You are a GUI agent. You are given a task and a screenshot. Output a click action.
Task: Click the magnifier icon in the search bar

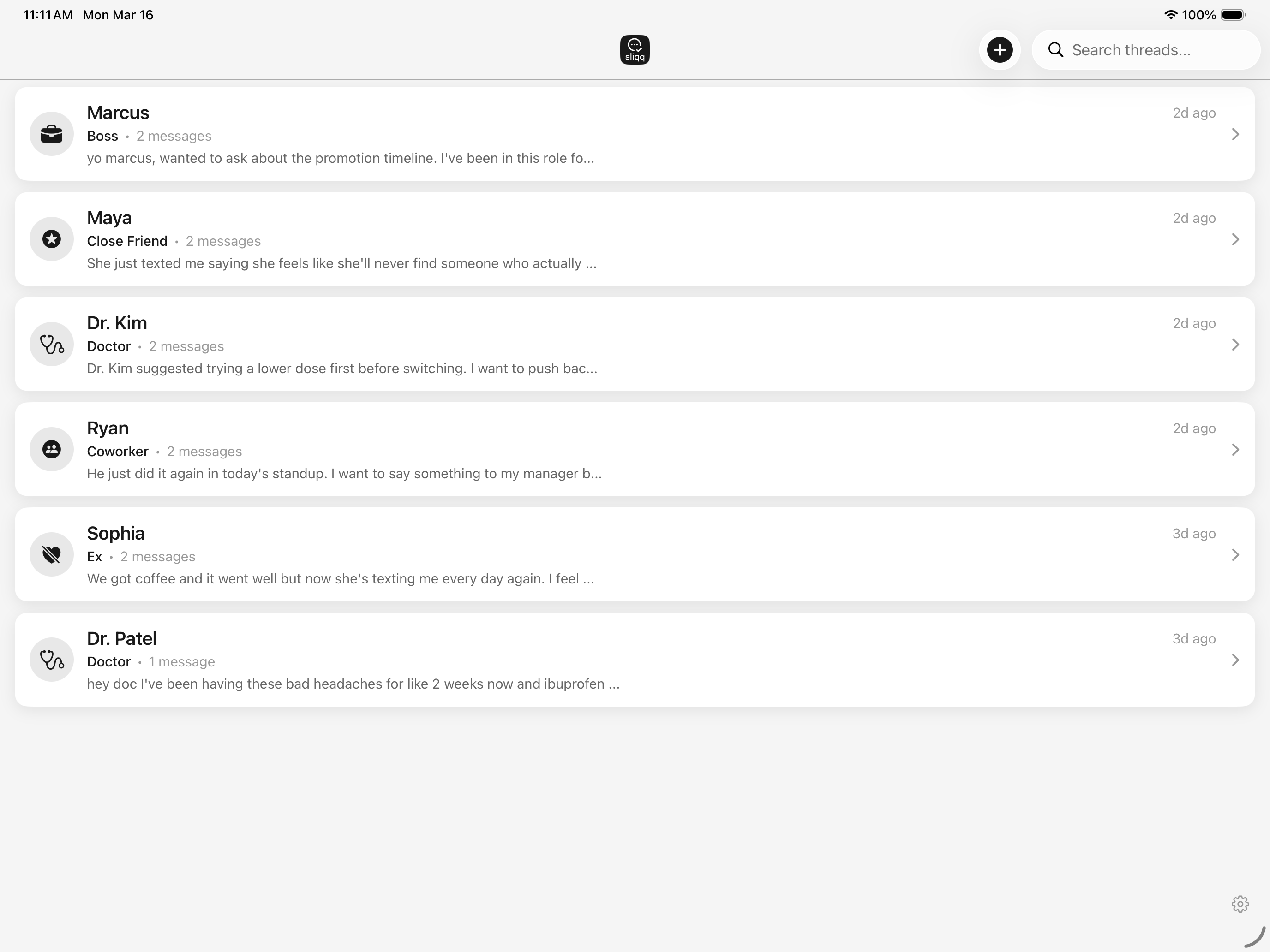click(x=1055, y=50)
